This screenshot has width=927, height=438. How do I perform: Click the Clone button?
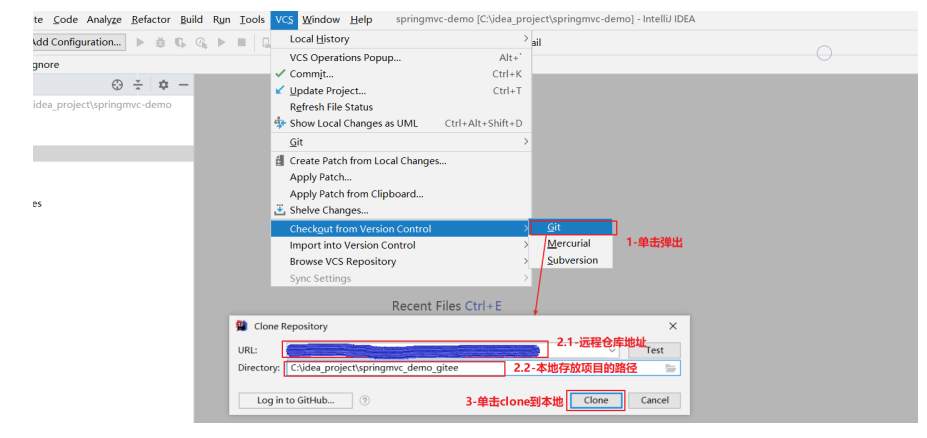596,400
